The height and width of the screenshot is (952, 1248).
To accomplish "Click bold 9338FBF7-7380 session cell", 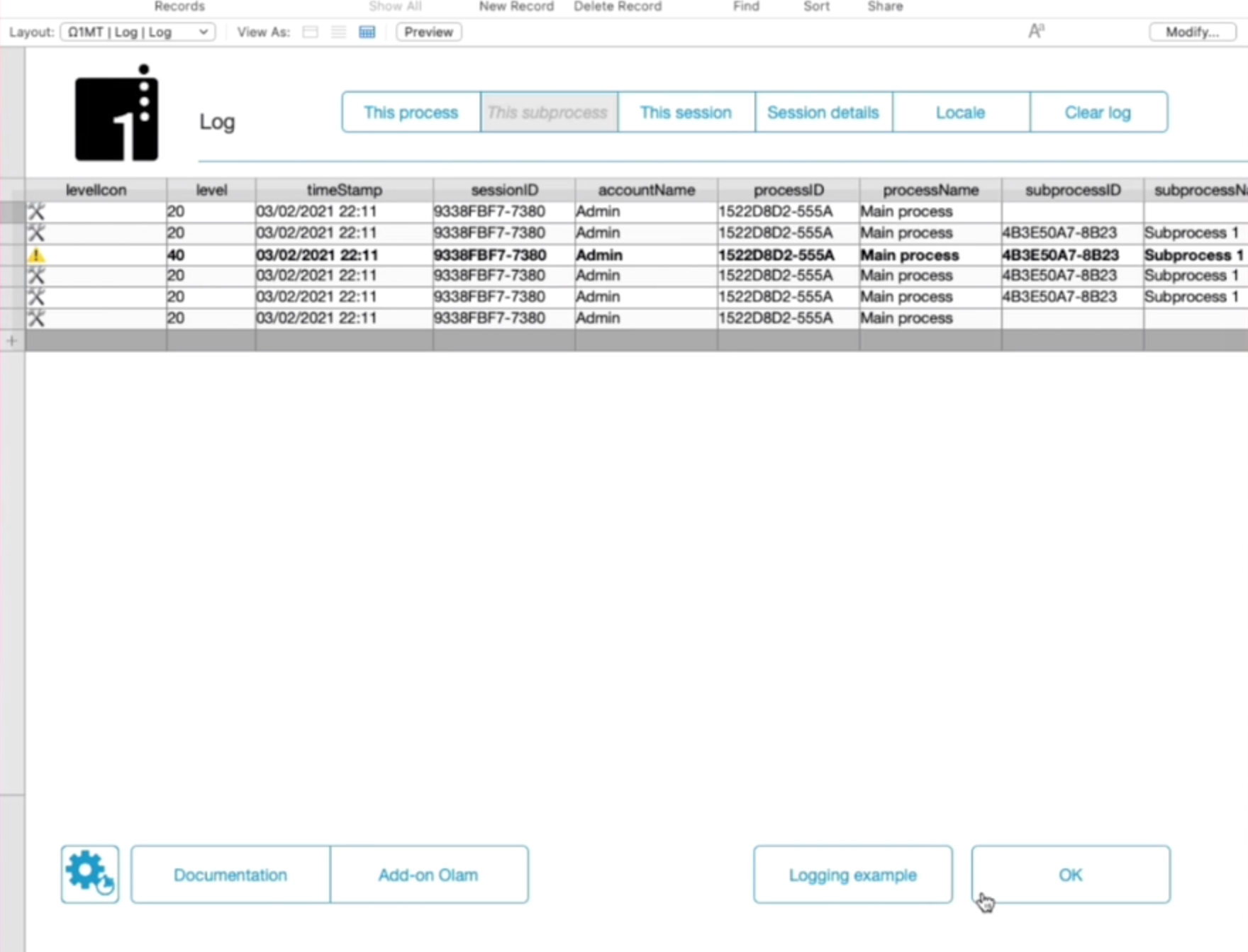I will click(504, 255).
